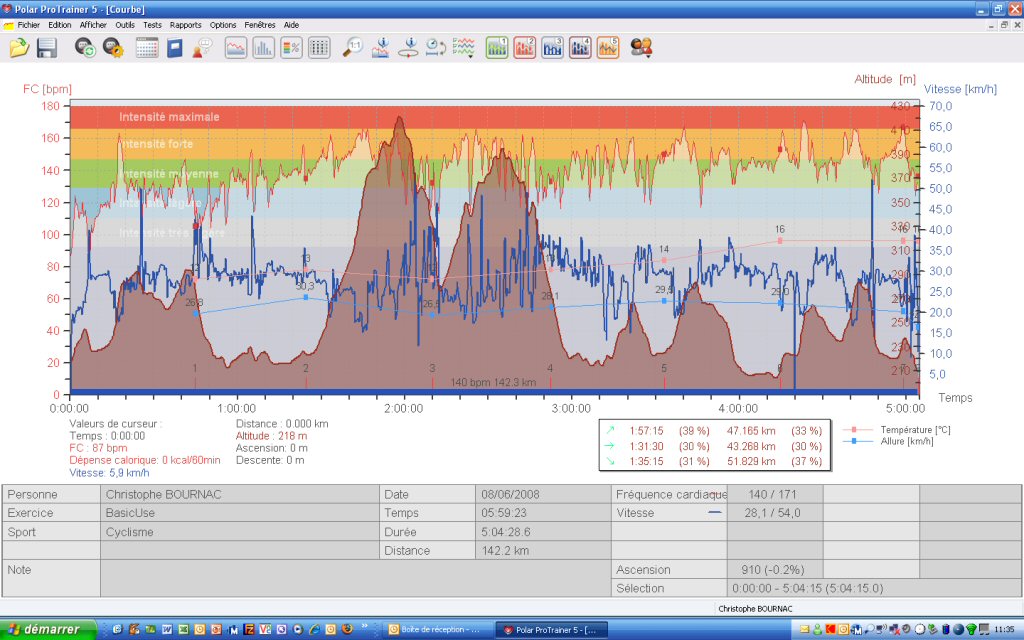Select orange graph layout 5
This screenshot has width=1024, height=640.
point(608,48)
